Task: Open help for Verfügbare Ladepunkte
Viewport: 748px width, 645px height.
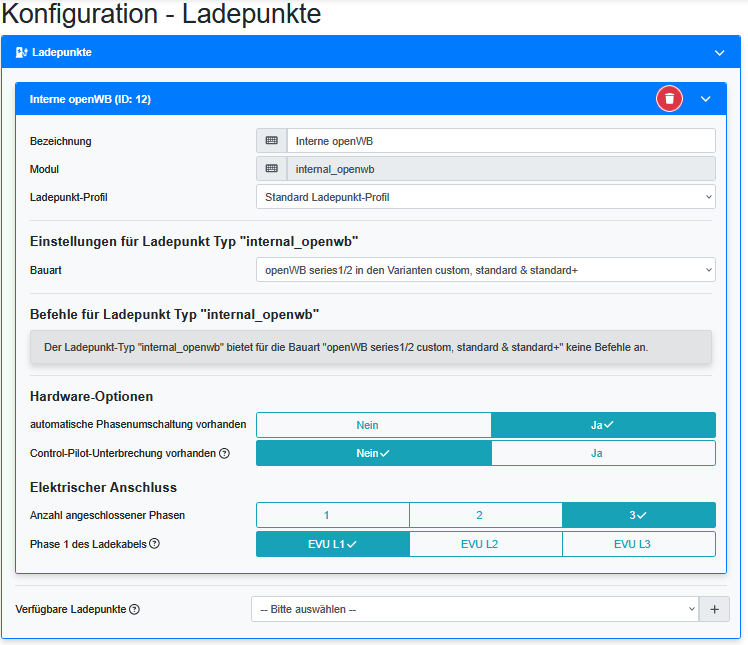Action: 135,609
